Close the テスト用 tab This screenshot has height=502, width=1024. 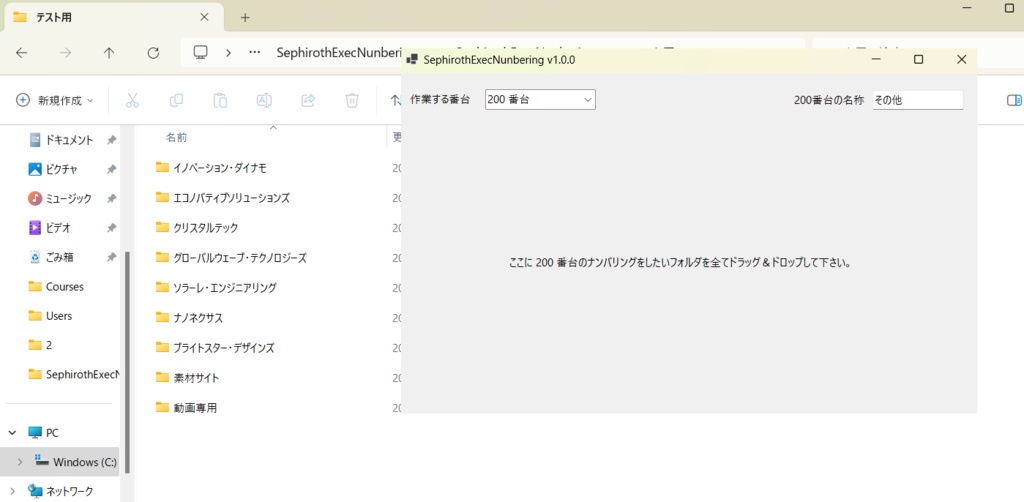204,17
